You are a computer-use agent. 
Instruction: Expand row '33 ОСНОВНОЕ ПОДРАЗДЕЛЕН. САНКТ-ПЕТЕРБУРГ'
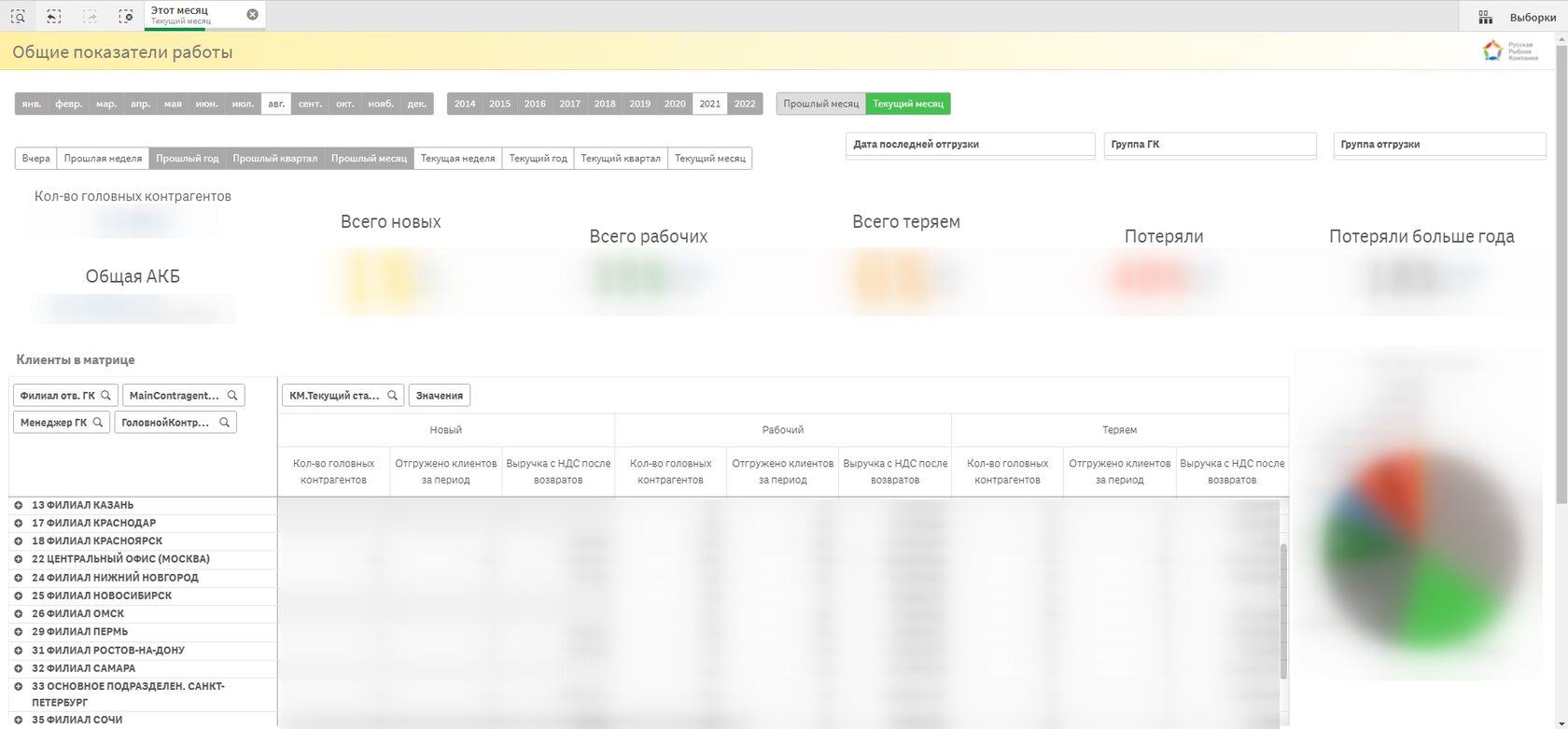tap(18, 686)
